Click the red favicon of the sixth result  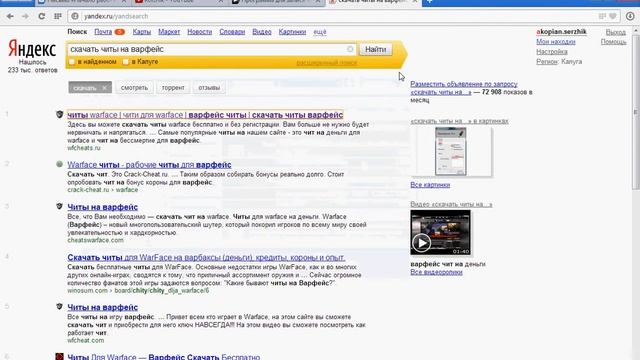60,357
